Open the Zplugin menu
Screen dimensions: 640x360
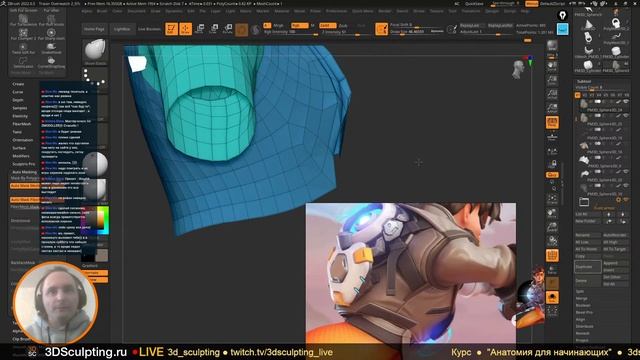492,11
